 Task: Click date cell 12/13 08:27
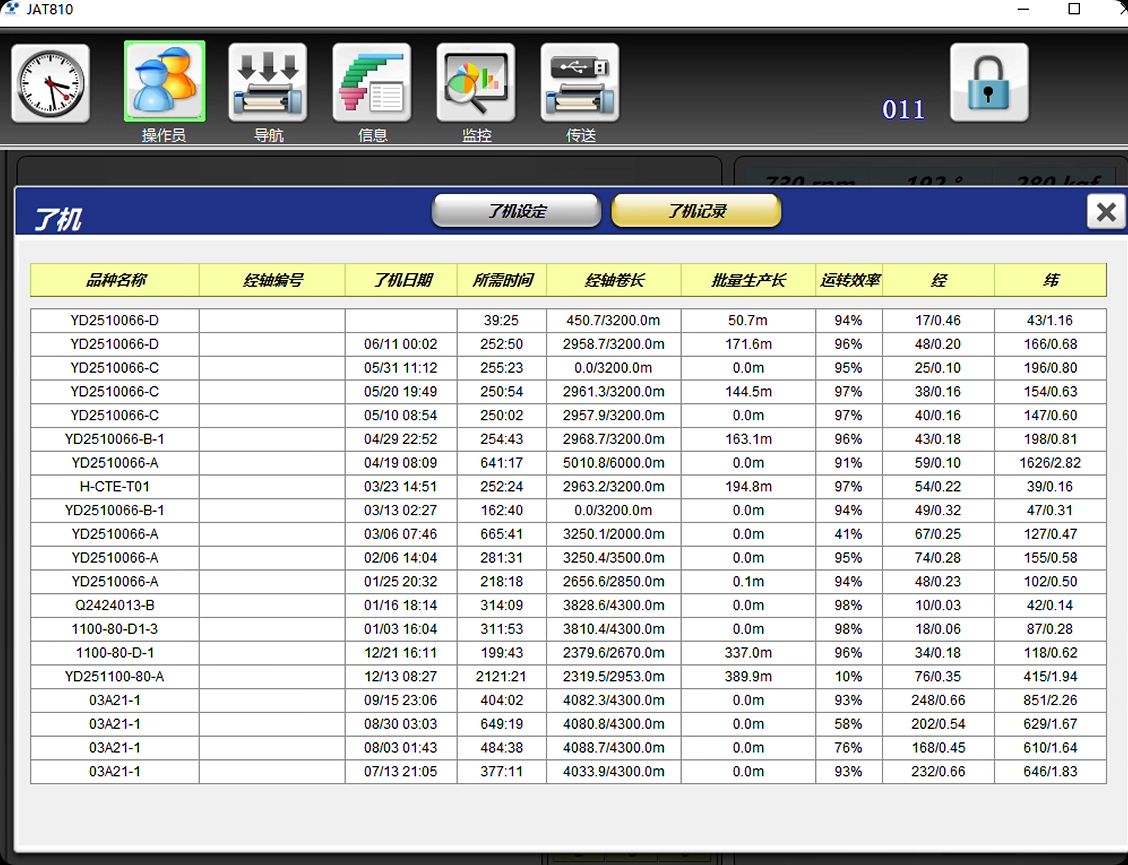(x=401, y=676)
